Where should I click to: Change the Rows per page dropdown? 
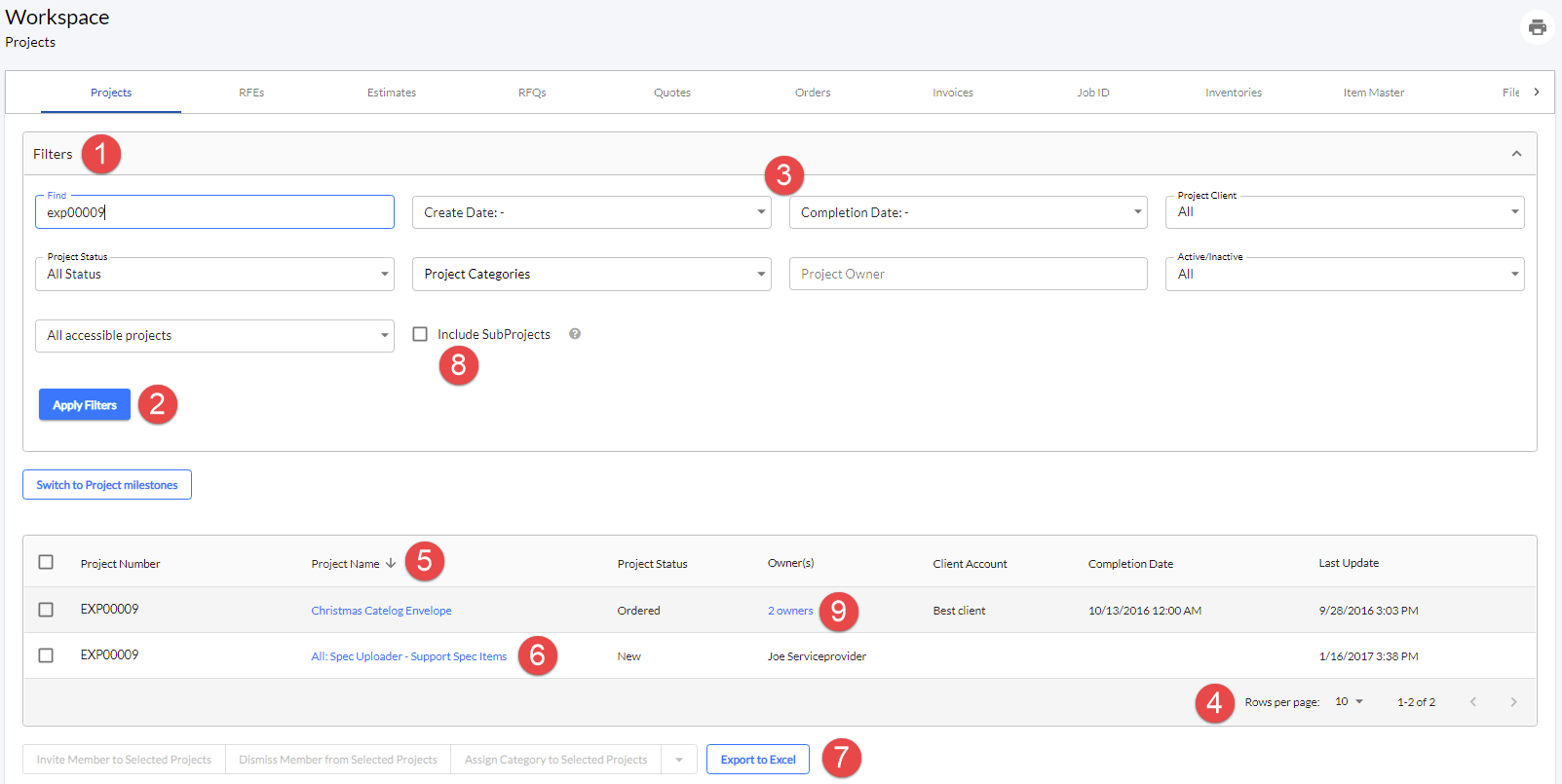[x=1350, y=702]
